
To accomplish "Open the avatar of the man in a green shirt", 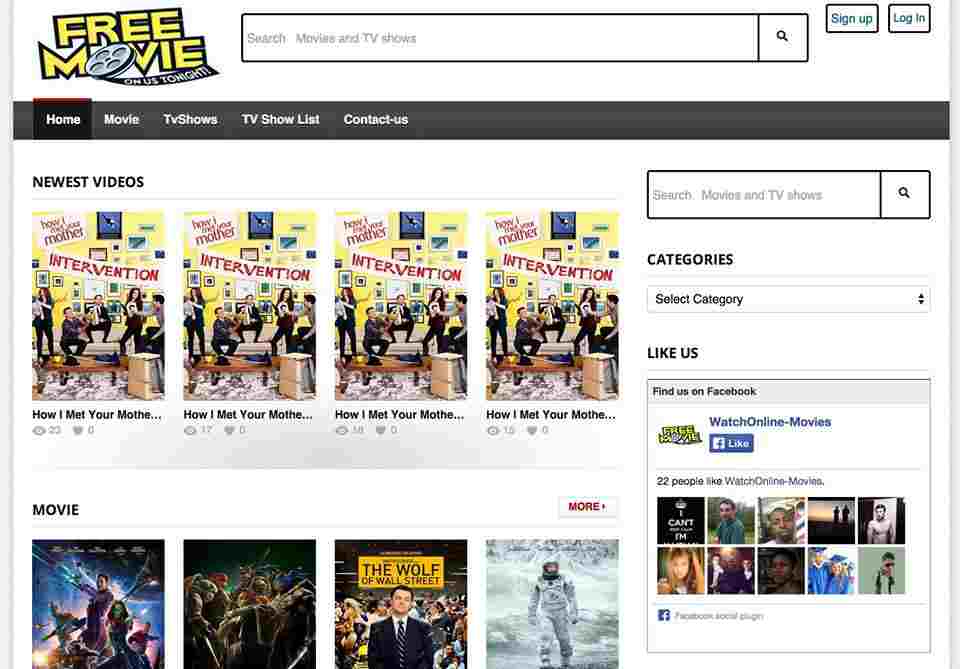I will (x=731, y=520).
